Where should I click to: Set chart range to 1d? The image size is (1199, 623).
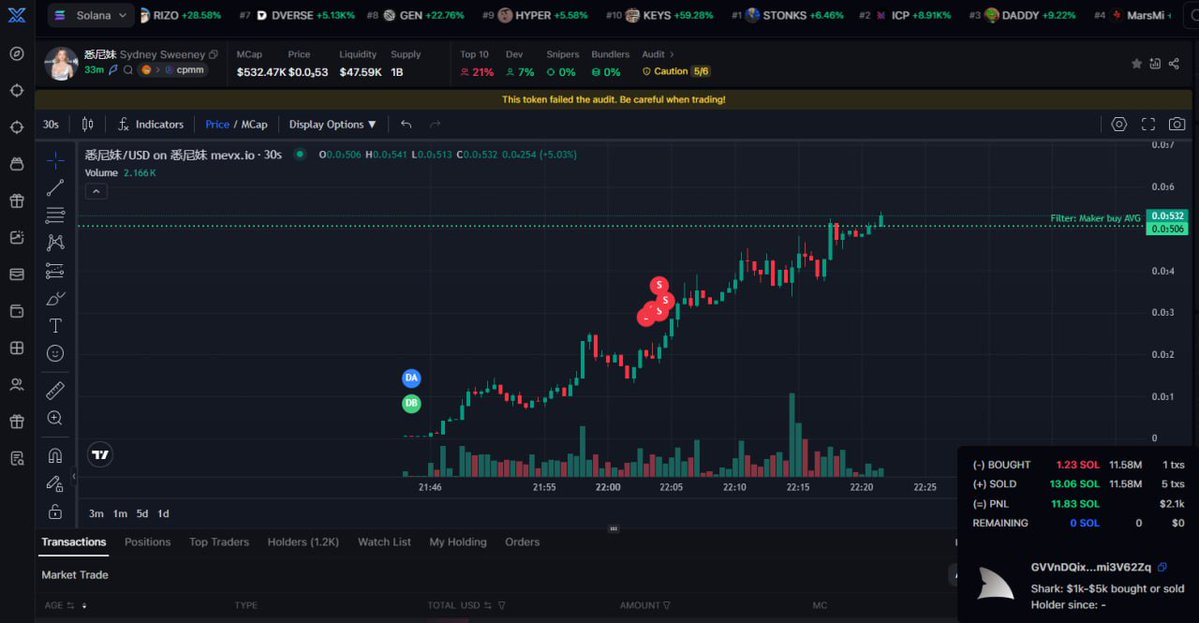click(163, 514)
